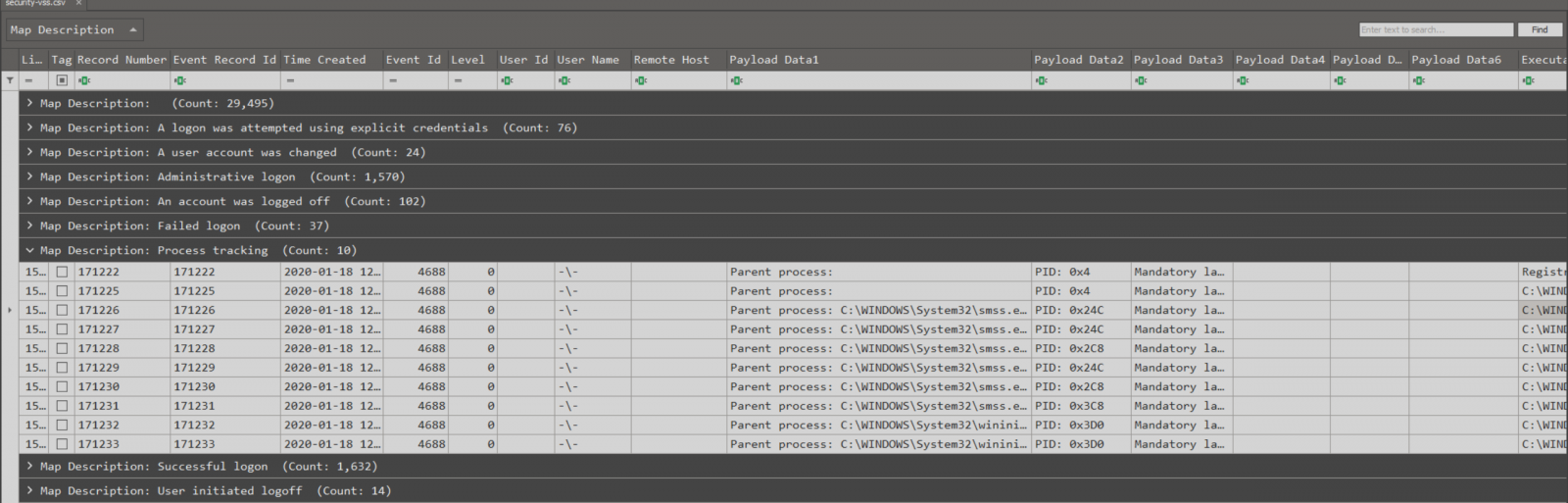Toggle the Tag filter checkbox in filter row

coord(62,80)
